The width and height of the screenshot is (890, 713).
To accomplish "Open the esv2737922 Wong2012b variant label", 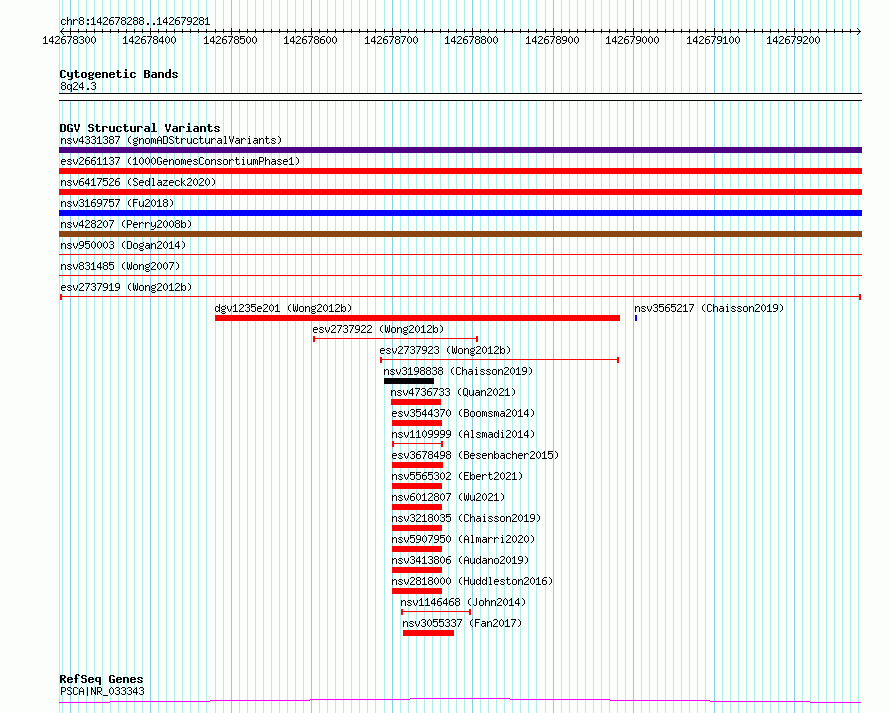I will coord(378,329).
